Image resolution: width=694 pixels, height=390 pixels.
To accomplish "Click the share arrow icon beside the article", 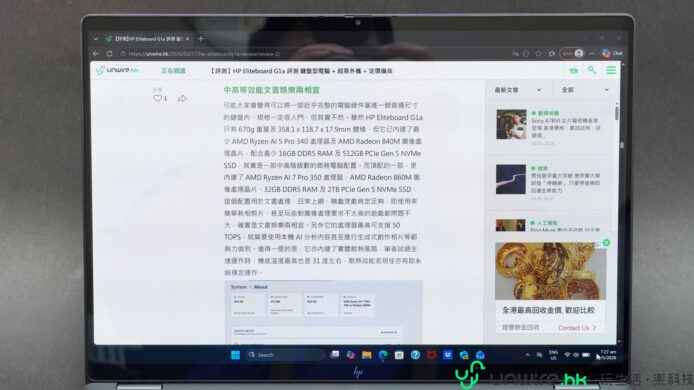I will (182, 98).
